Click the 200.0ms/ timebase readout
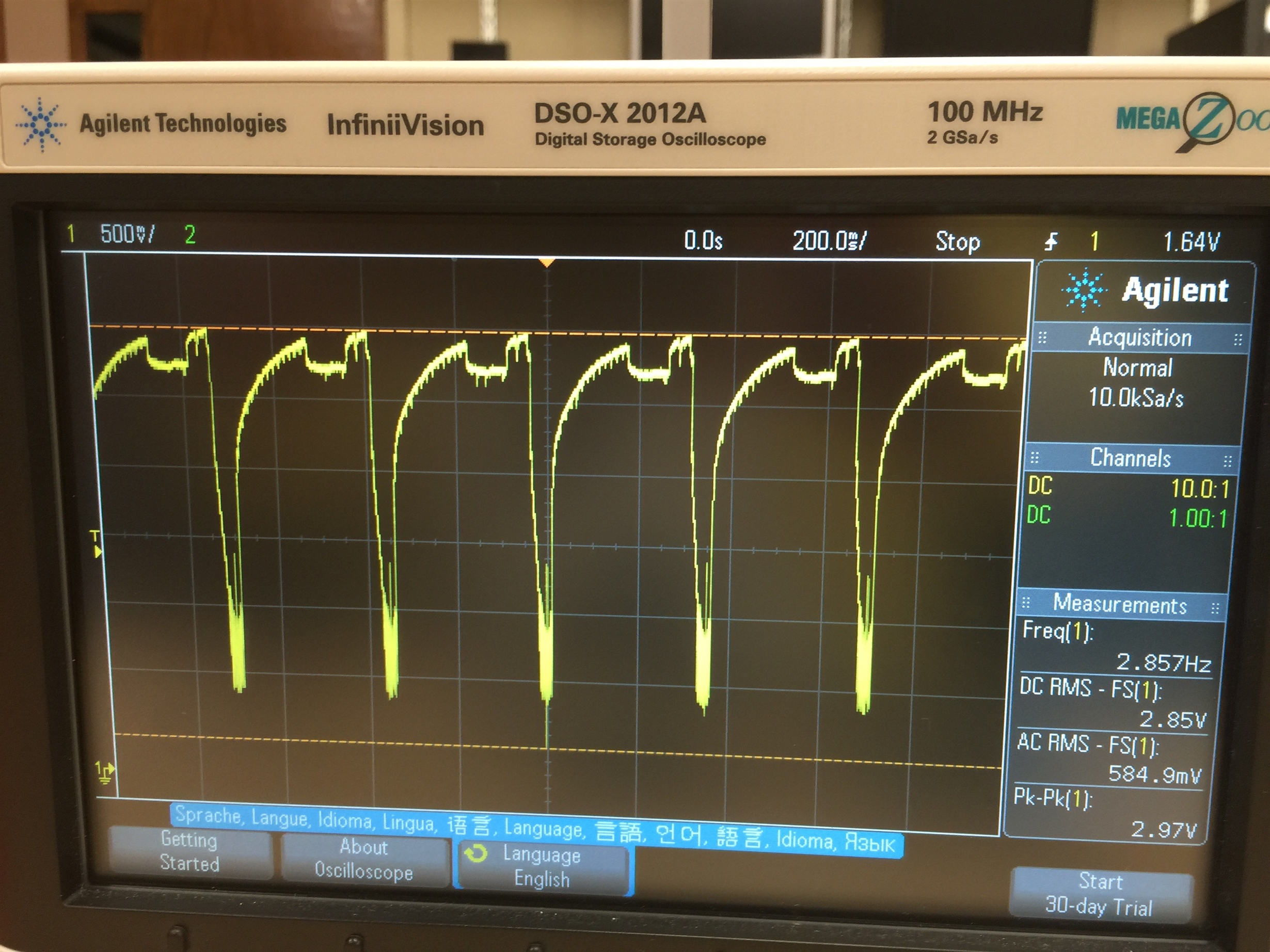This screenshot has width=1270, height=952. pyautogui.click(x=830, y=240)
